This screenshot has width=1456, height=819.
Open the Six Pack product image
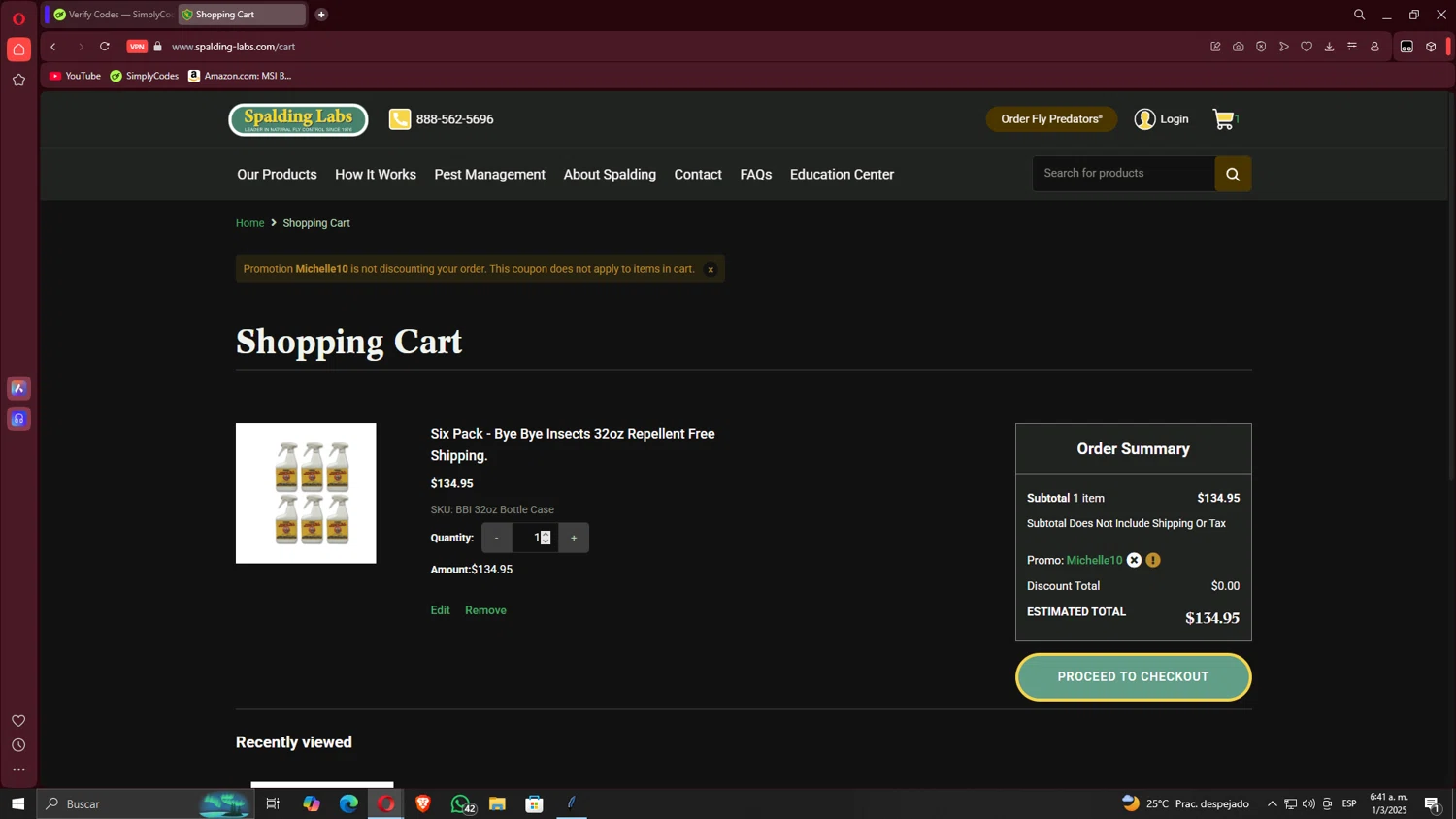[x=306, y=493]
